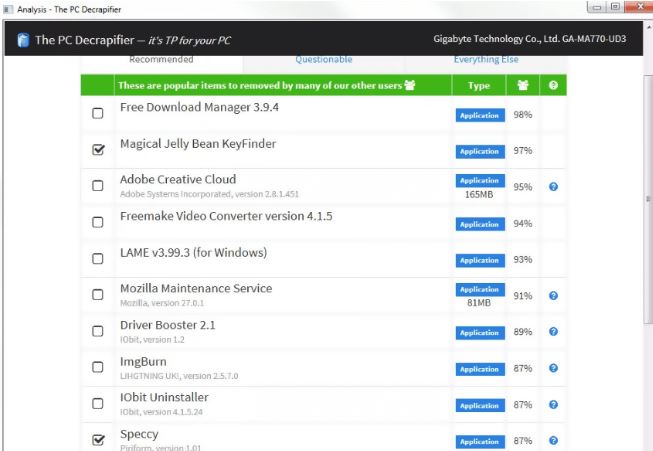Click Application badge for Mozilla Maintenance Service

point(480,289)
